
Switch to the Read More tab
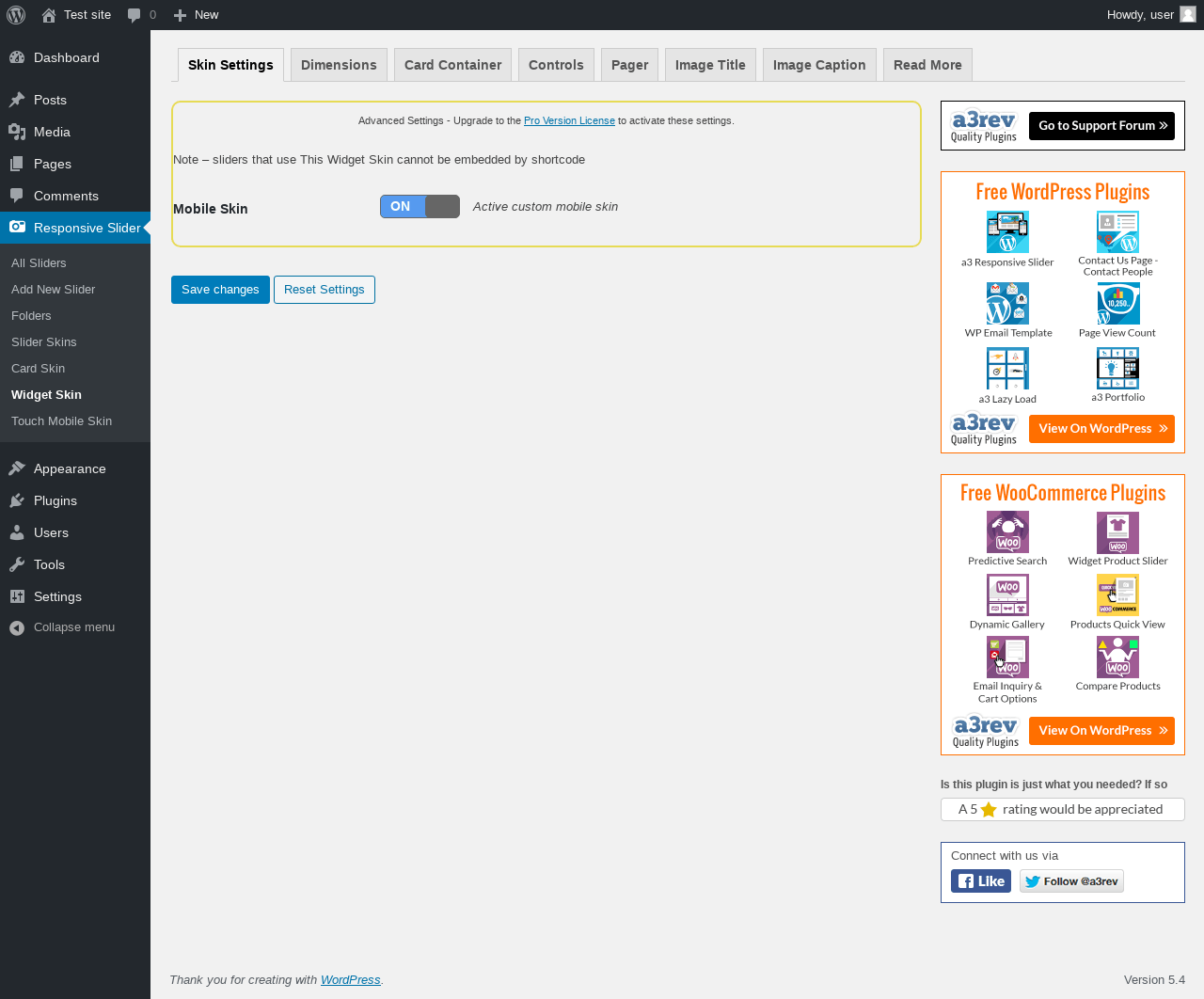point(927,65)
